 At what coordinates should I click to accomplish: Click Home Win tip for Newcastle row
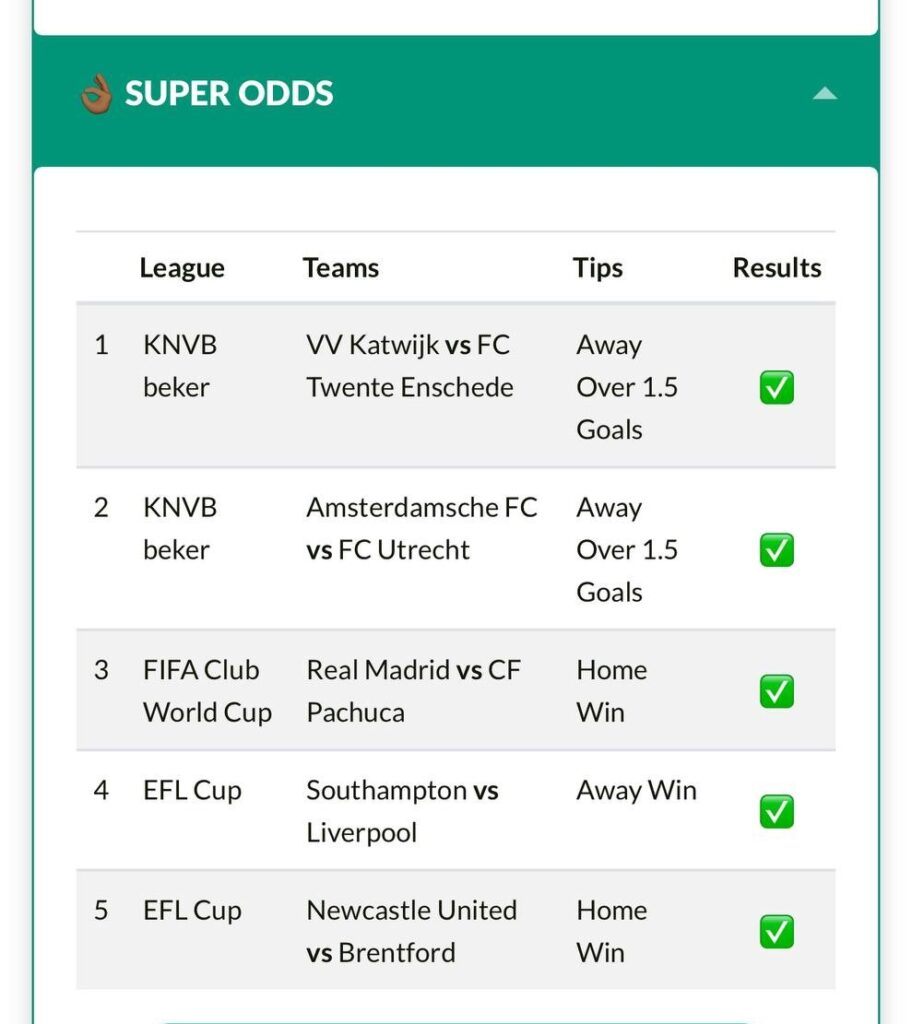pyautogui.click(x=611, y=931)
